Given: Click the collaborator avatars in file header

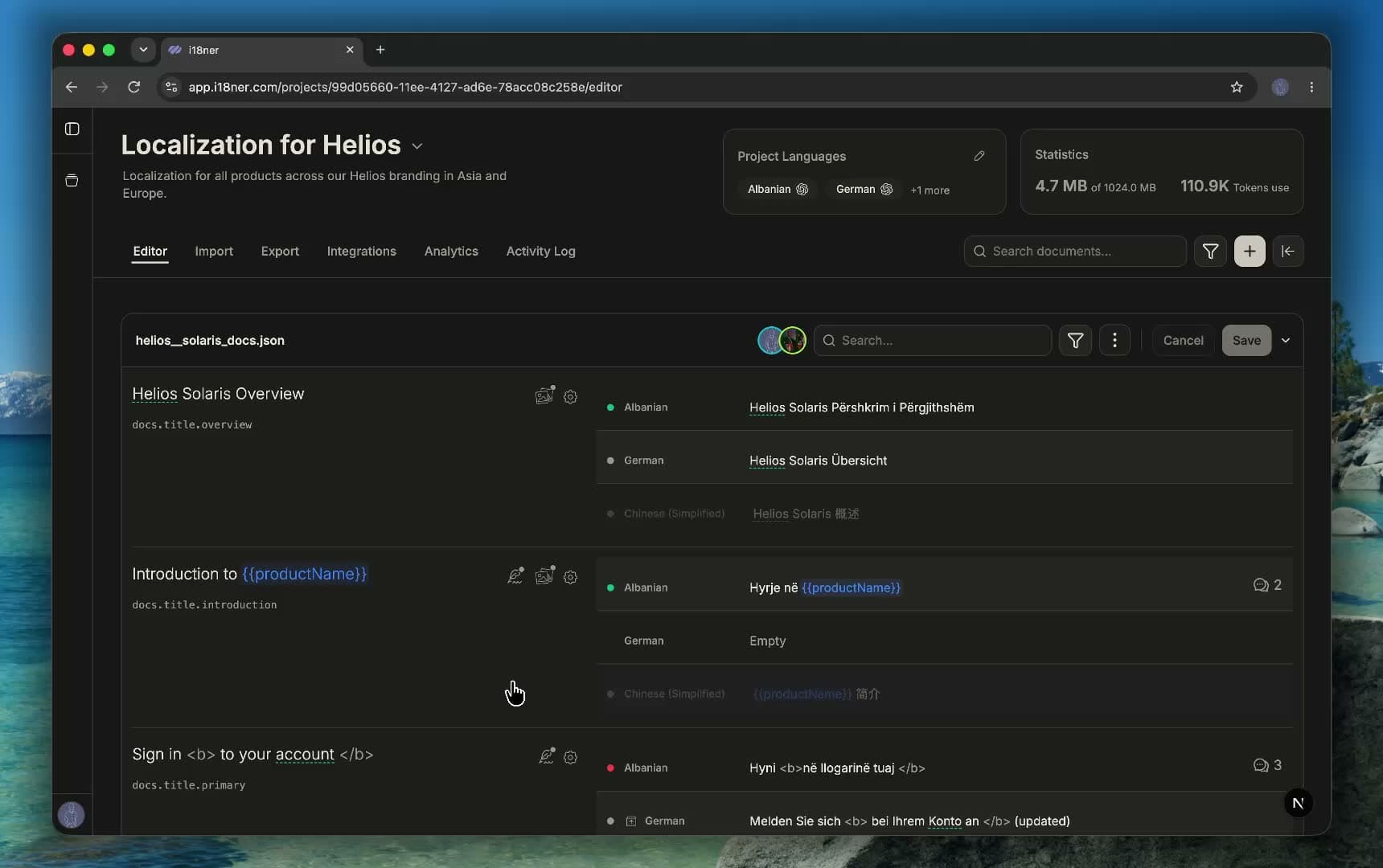Looking at the screenshot, I should coord(782,341).
